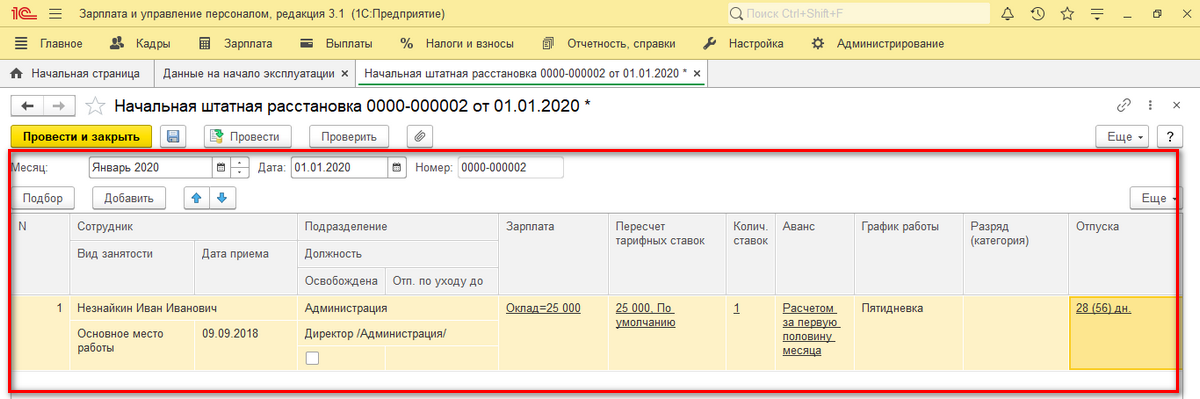Click the Сотрудник column header

[x=183, y=227]
